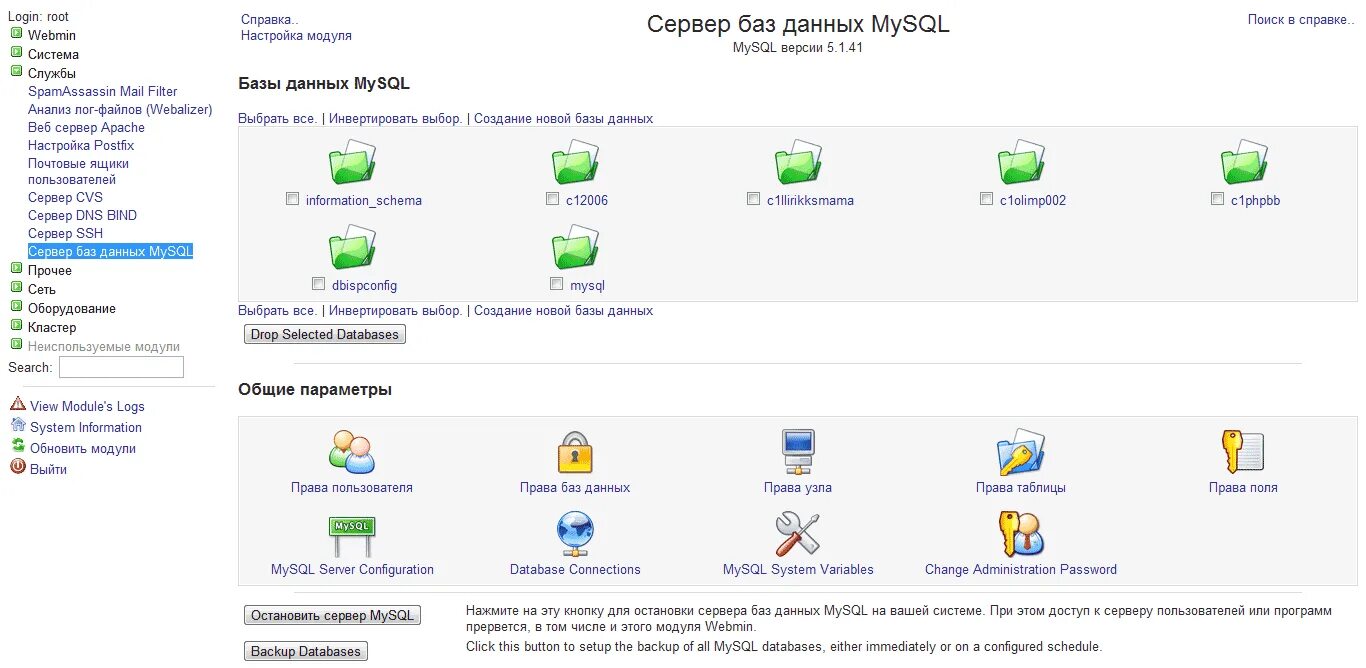This screenshot has width=1366, height=668.
Task: Click upper Создание новой базы данных link
Action: [x=563, y=118]
